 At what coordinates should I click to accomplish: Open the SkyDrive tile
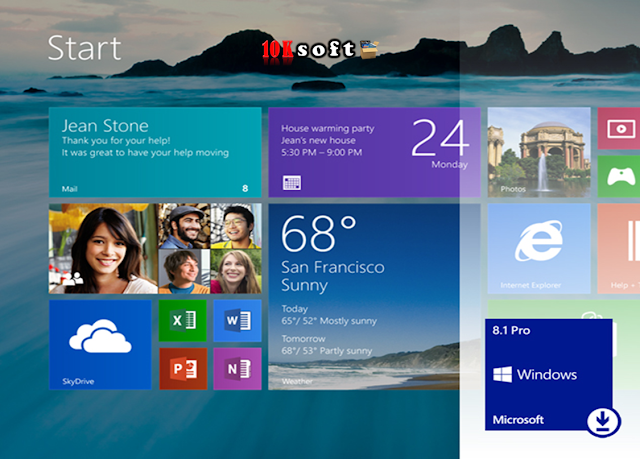(x=100, y=345)
